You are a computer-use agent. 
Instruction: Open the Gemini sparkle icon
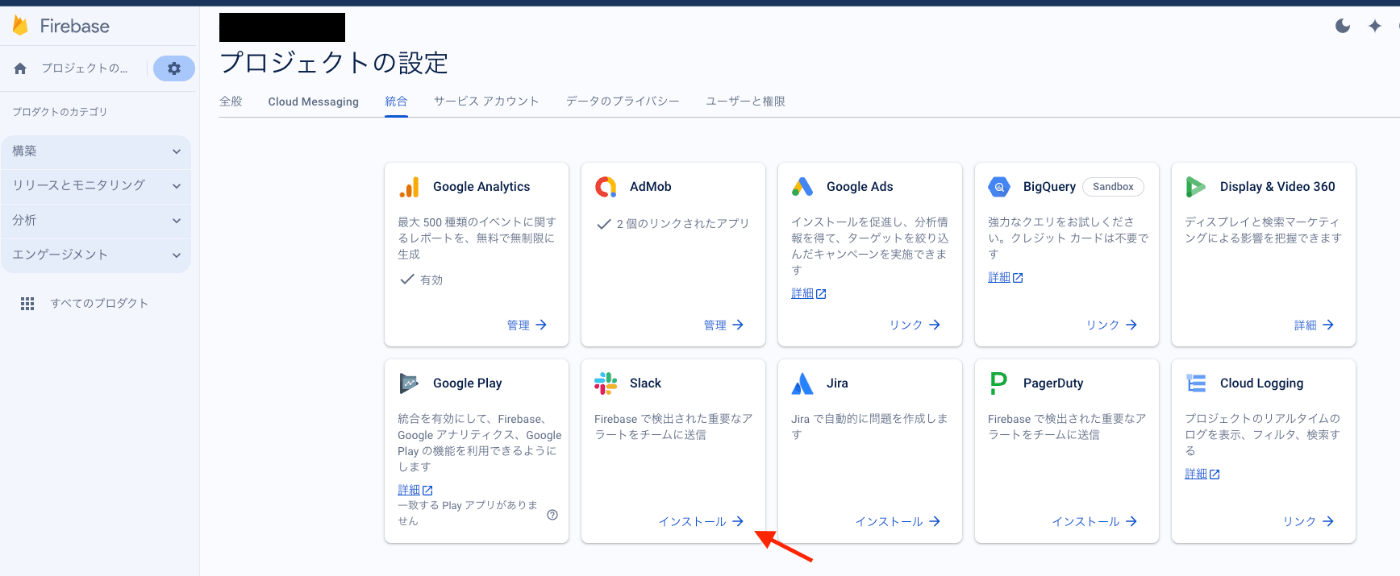[x=1374, y=26]
